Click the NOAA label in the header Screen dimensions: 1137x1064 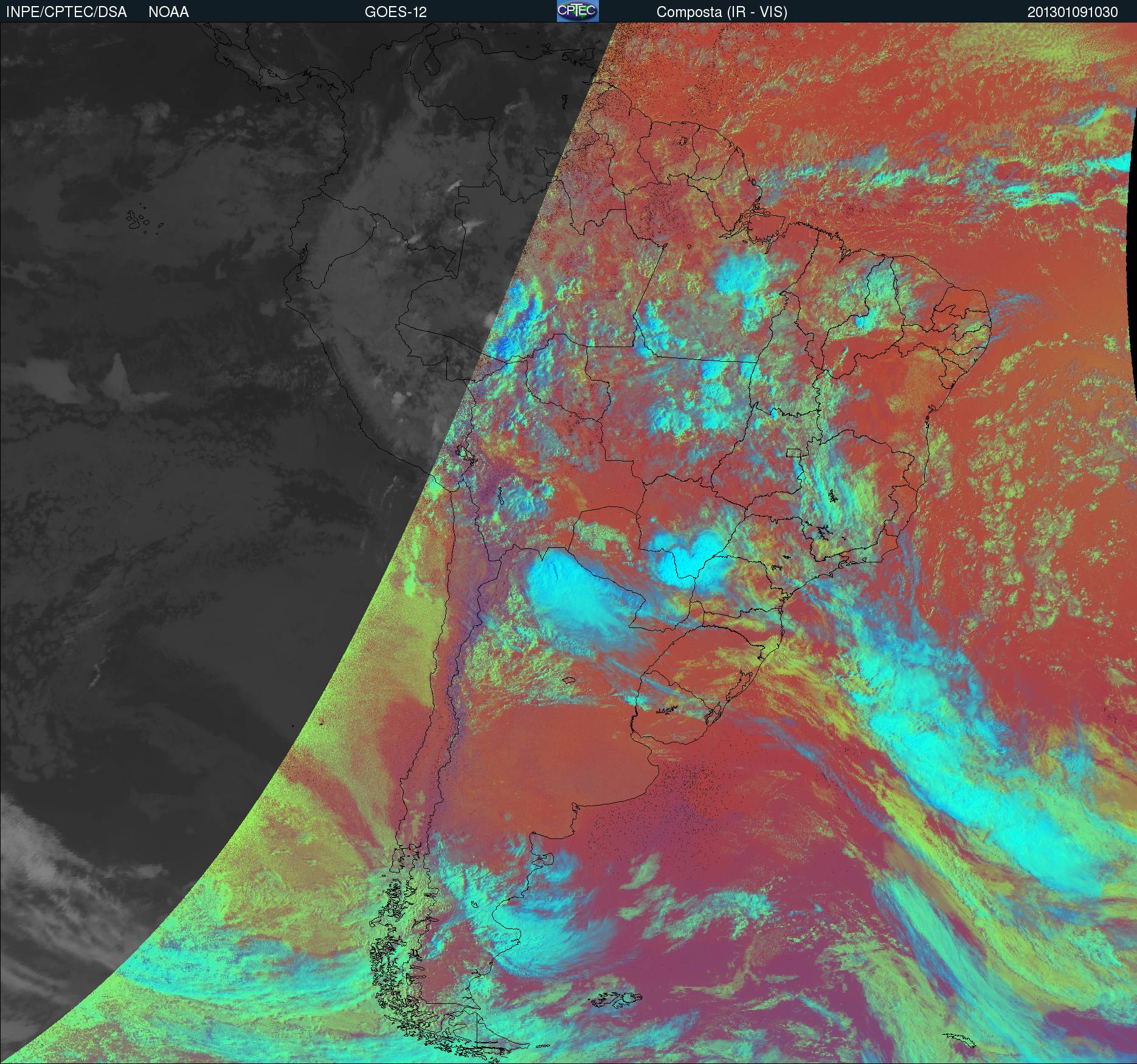(168, 12)
